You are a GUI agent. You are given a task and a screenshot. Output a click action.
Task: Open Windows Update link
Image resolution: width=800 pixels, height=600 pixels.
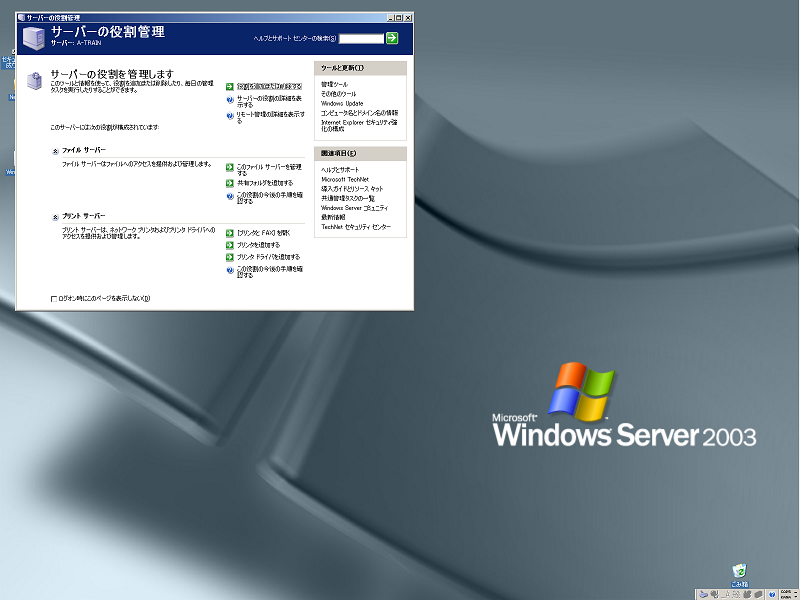342,103
